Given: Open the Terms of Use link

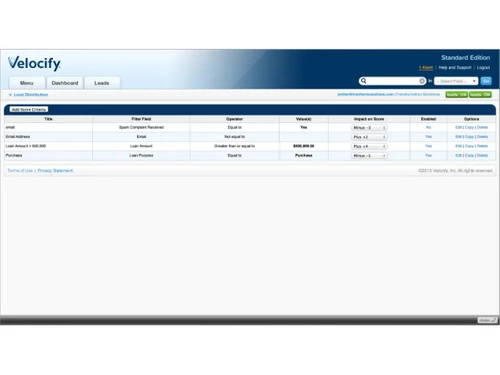Looking at the screenshot, I should (20, 171).
